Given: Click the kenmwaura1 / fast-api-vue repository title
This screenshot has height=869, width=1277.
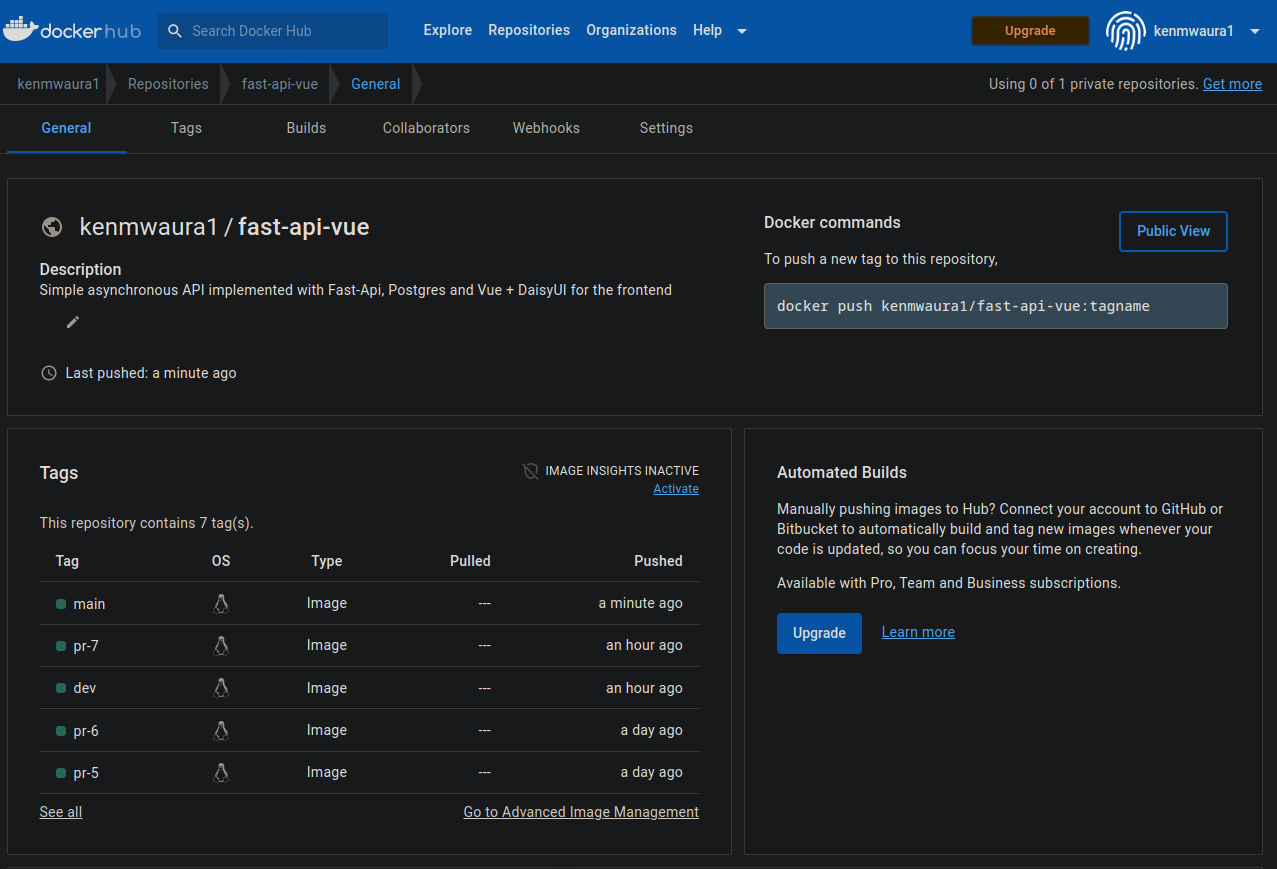Looking at the screenshot, I should [224, 227].
